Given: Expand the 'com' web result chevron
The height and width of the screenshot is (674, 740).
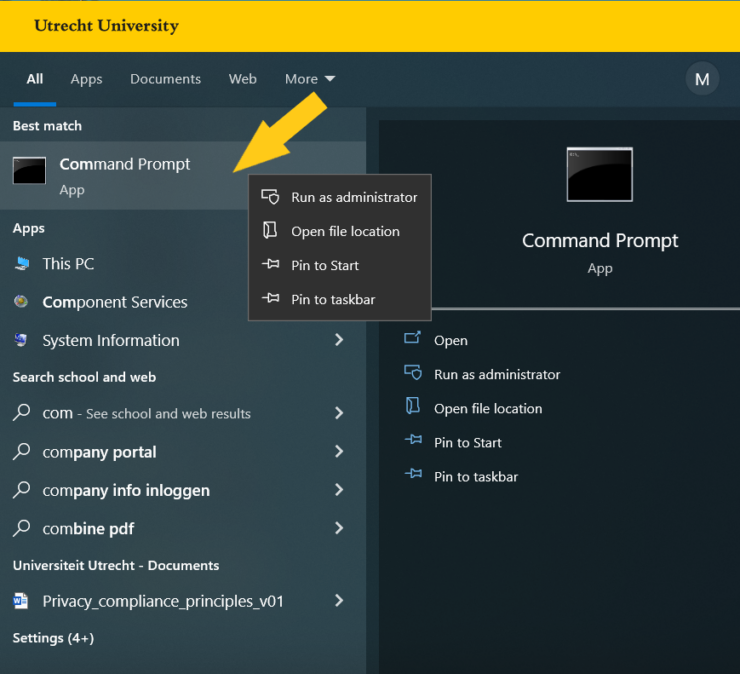Looking at the screenshot, I should point(339,413).
